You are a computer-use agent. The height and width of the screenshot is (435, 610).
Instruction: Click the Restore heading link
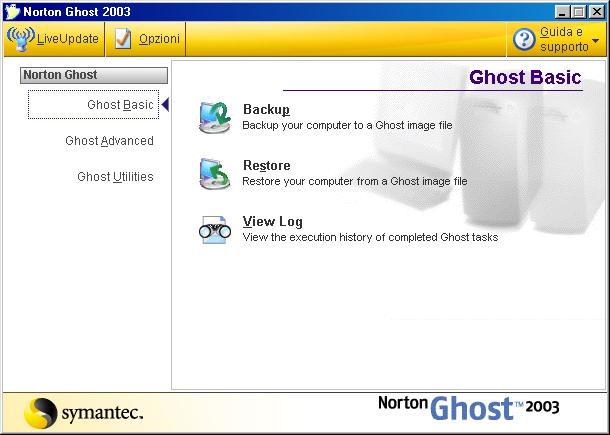click(x=266, y=165)
